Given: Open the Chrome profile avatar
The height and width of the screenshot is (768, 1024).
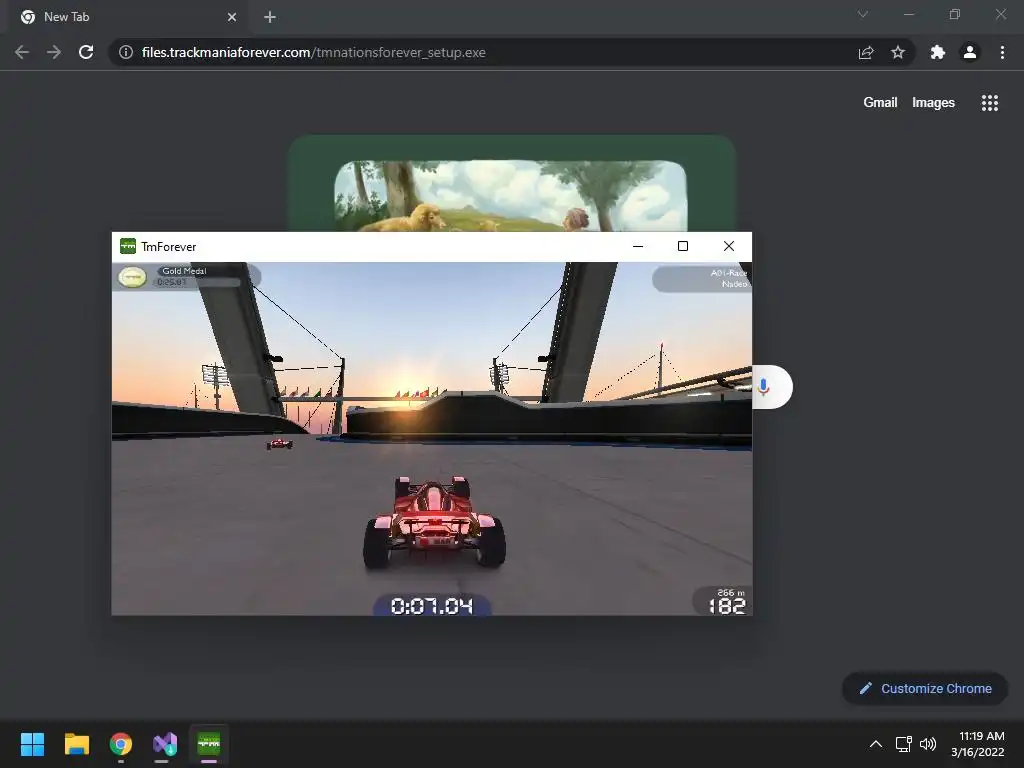Looking at the screenshot, I should pyautogui.click(x=970, y=52).
